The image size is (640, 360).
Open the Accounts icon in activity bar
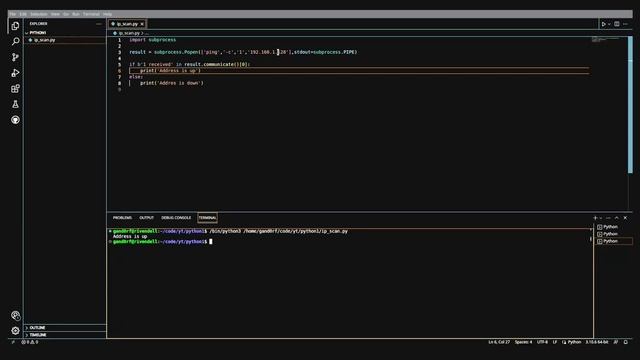15,316
